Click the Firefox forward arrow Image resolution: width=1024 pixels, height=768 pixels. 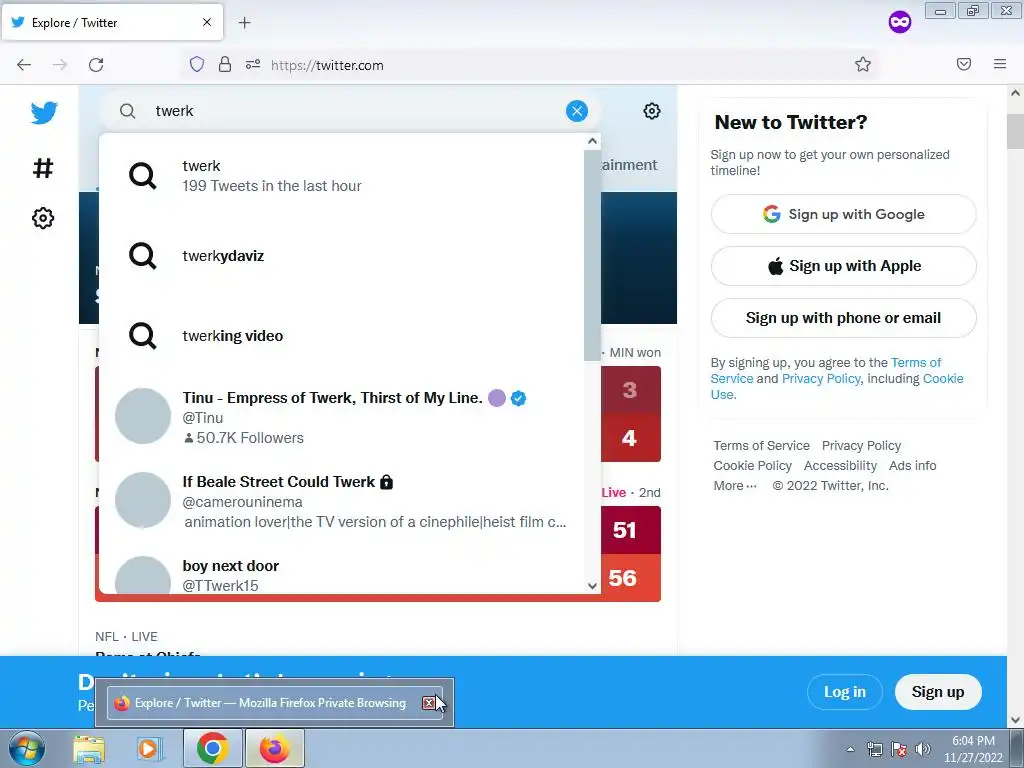click(60, 65)
